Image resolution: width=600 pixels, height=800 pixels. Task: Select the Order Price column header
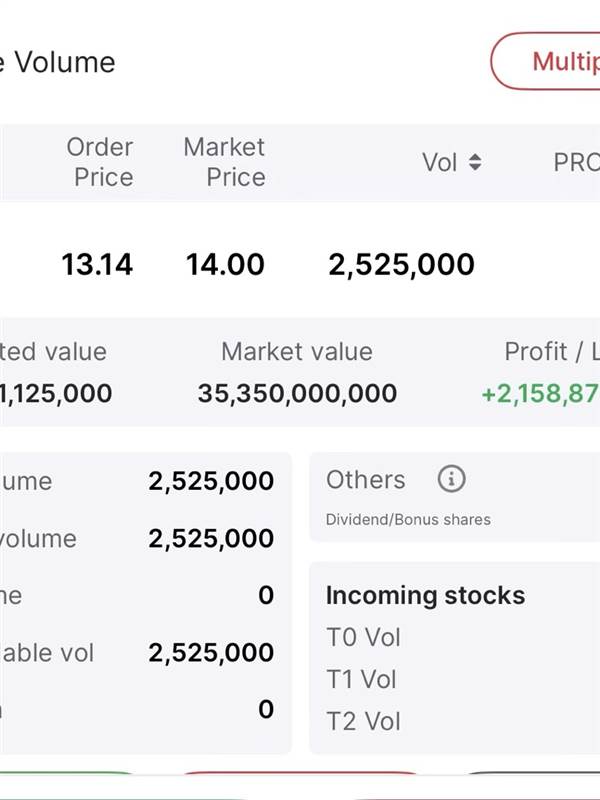point(100,162)
